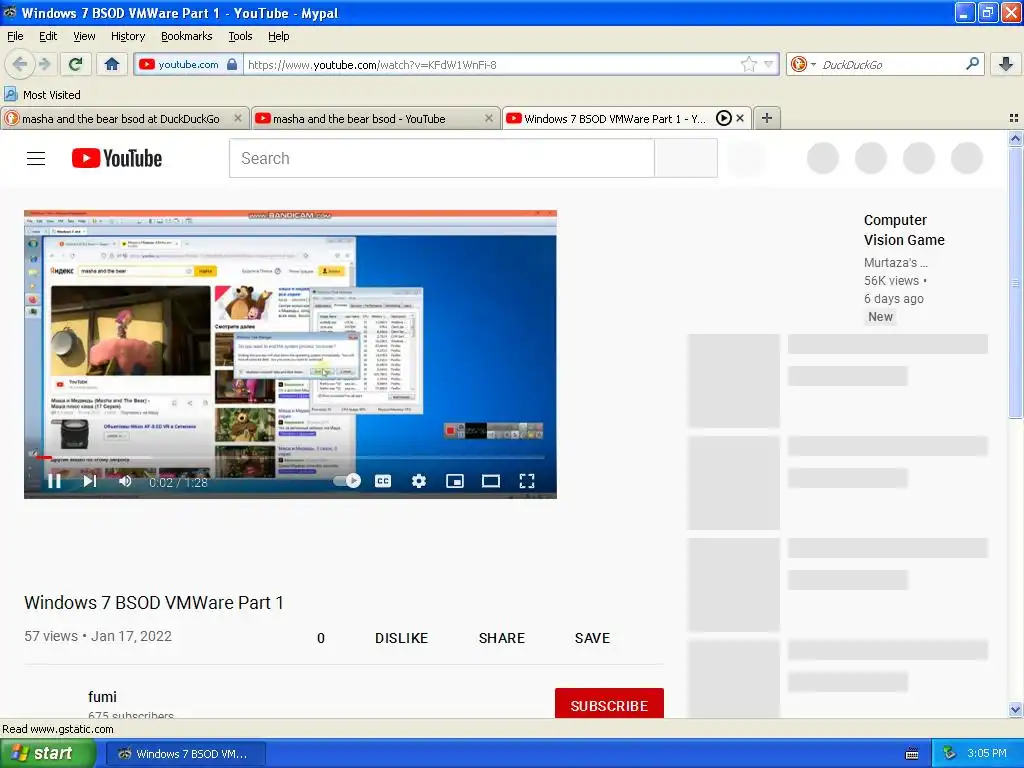
Task: Go back to previous page
Action: pyautogui.click(x=20, y=64)
